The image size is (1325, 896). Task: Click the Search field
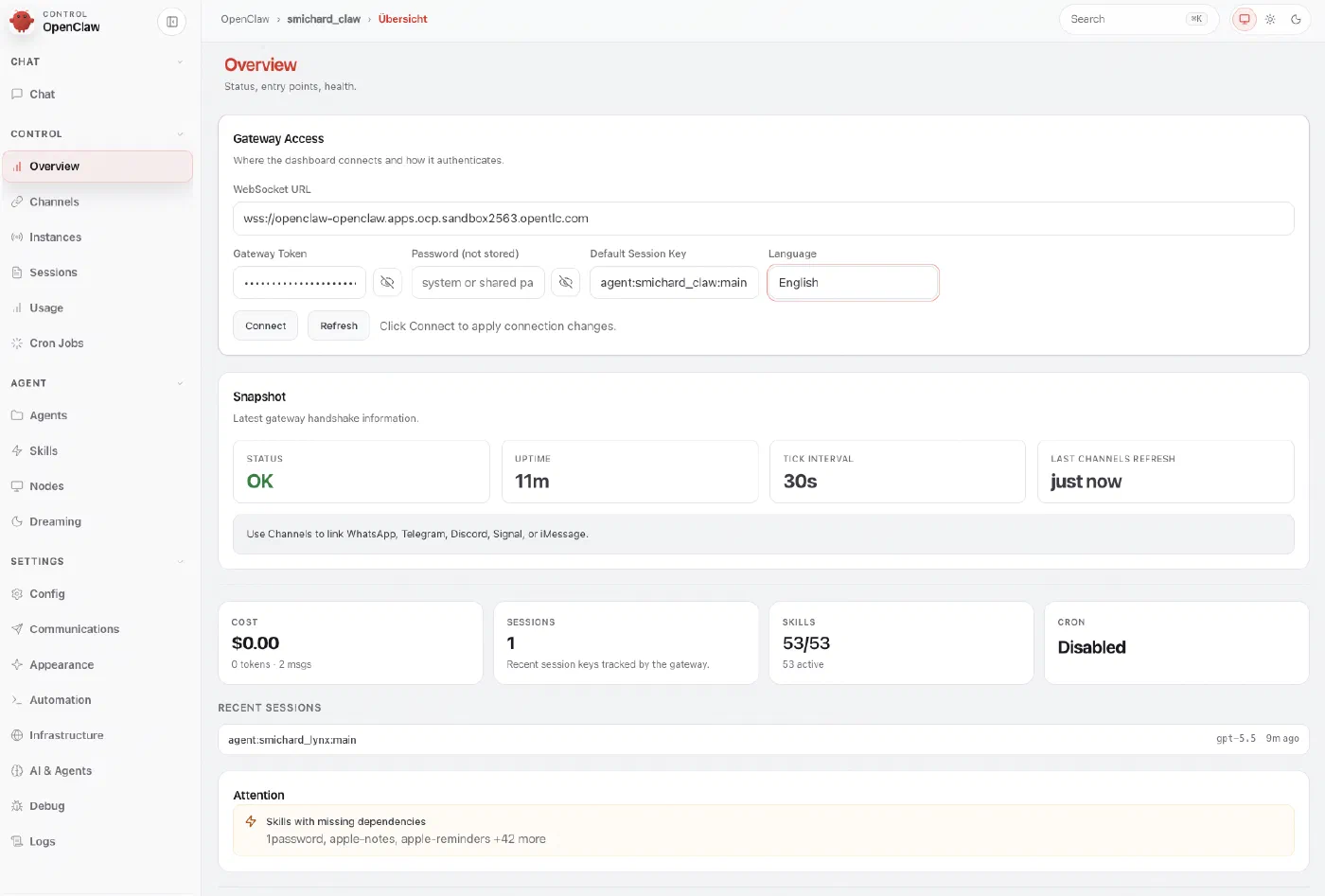point(1139,19)
